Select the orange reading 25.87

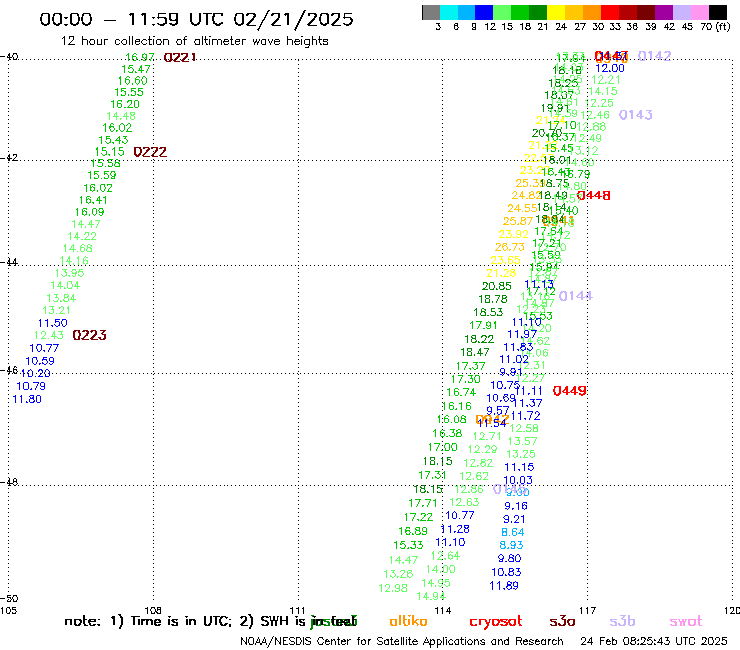coord(518,221)
